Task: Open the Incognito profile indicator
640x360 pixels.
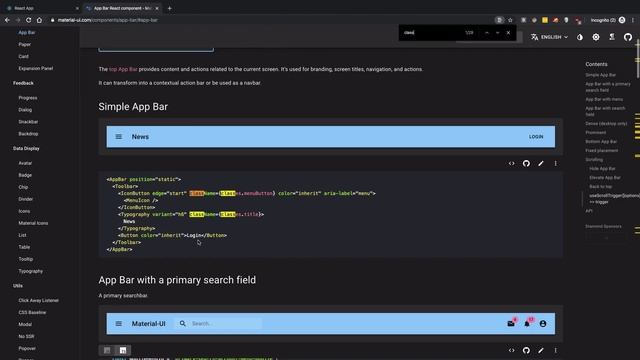Action: pos(608,20)
